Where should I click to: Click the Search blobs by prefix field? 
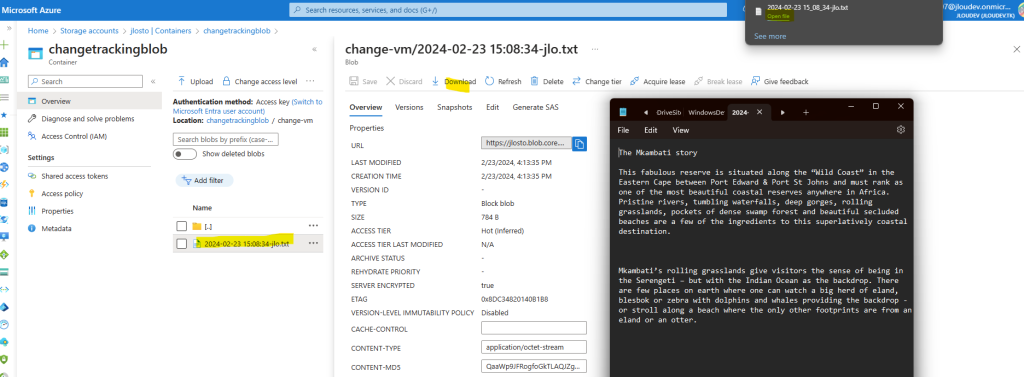coord(226,139)
